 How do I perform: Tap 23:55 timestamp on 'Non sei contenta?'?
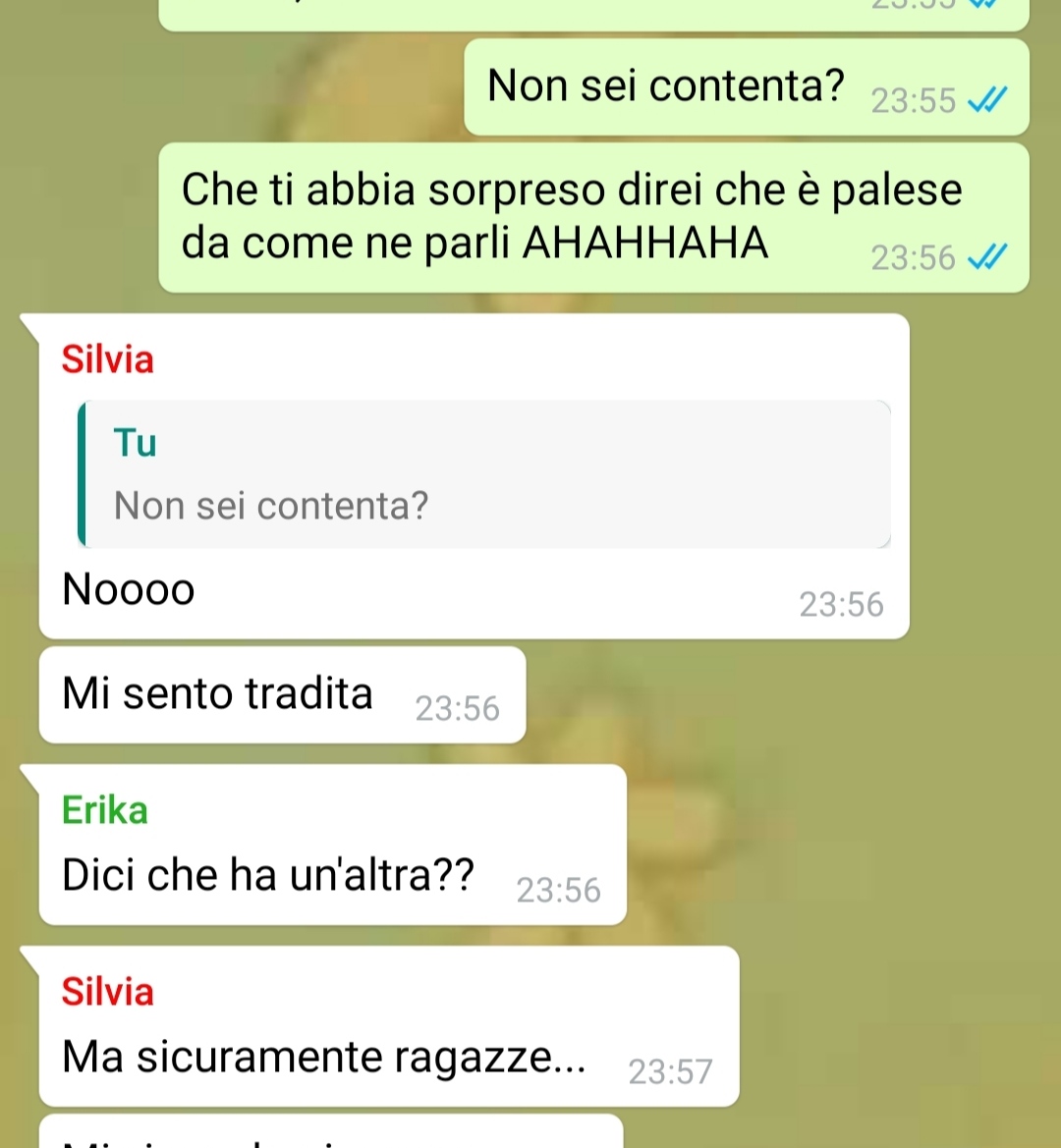pos(913,100)
